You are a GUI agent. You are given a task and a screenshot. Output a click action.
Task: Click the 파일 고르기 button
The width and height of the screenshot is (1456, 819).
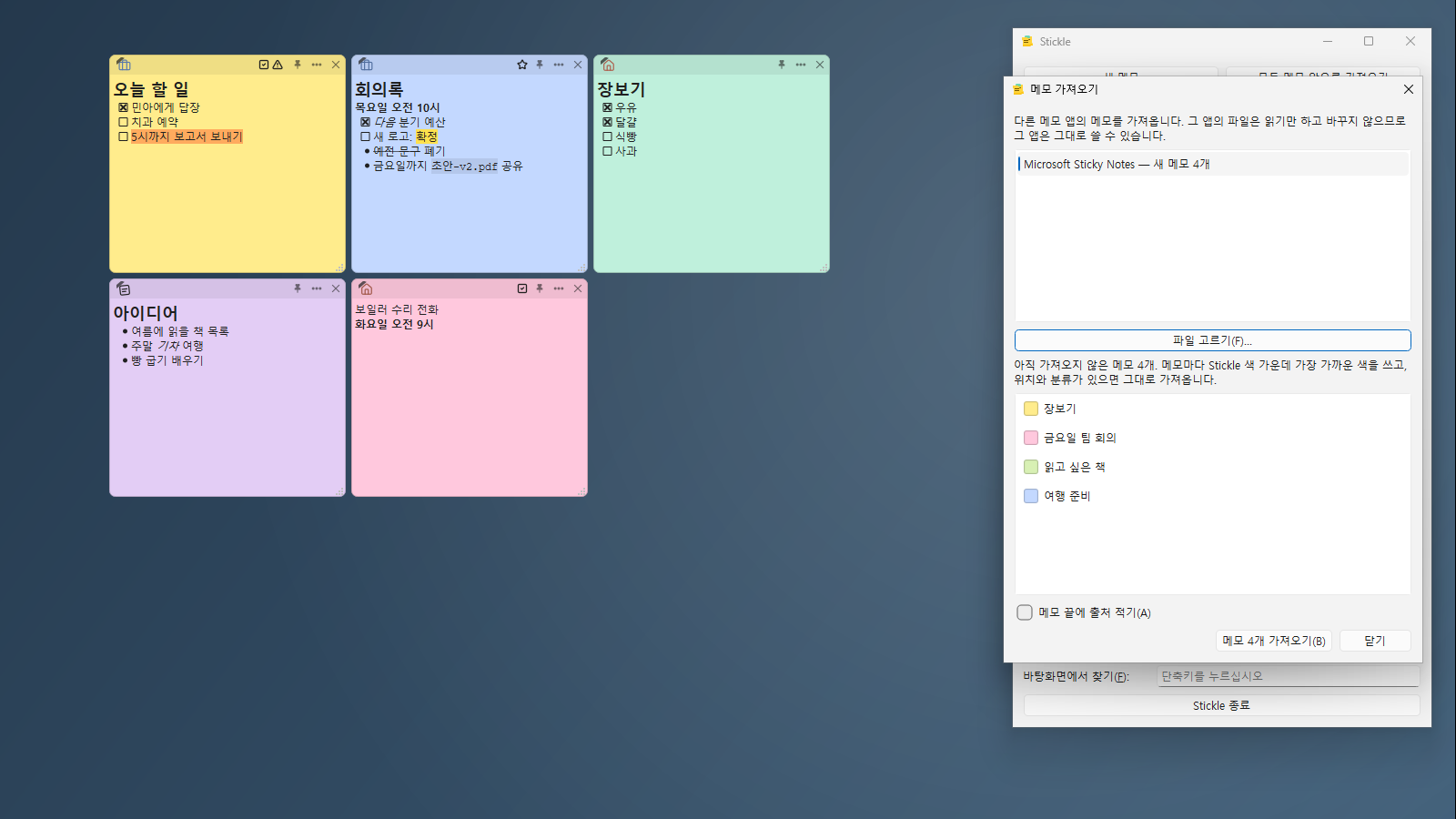tap(1212, 340)
